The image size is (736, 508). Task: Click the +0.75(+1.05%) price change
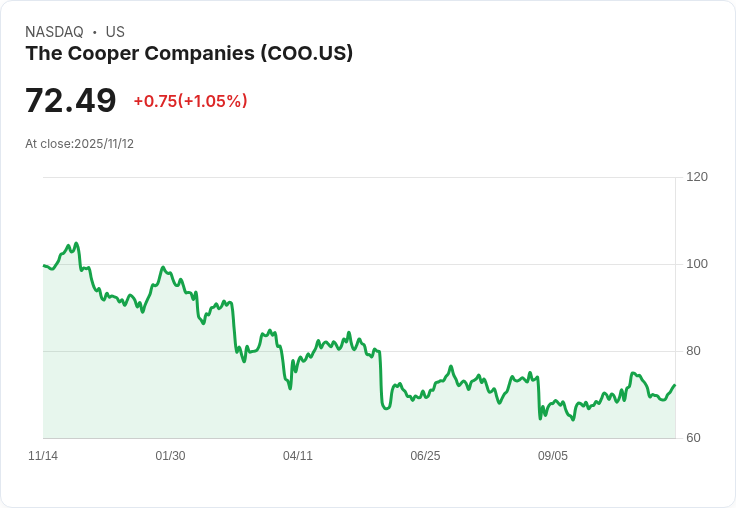(190, 101)
